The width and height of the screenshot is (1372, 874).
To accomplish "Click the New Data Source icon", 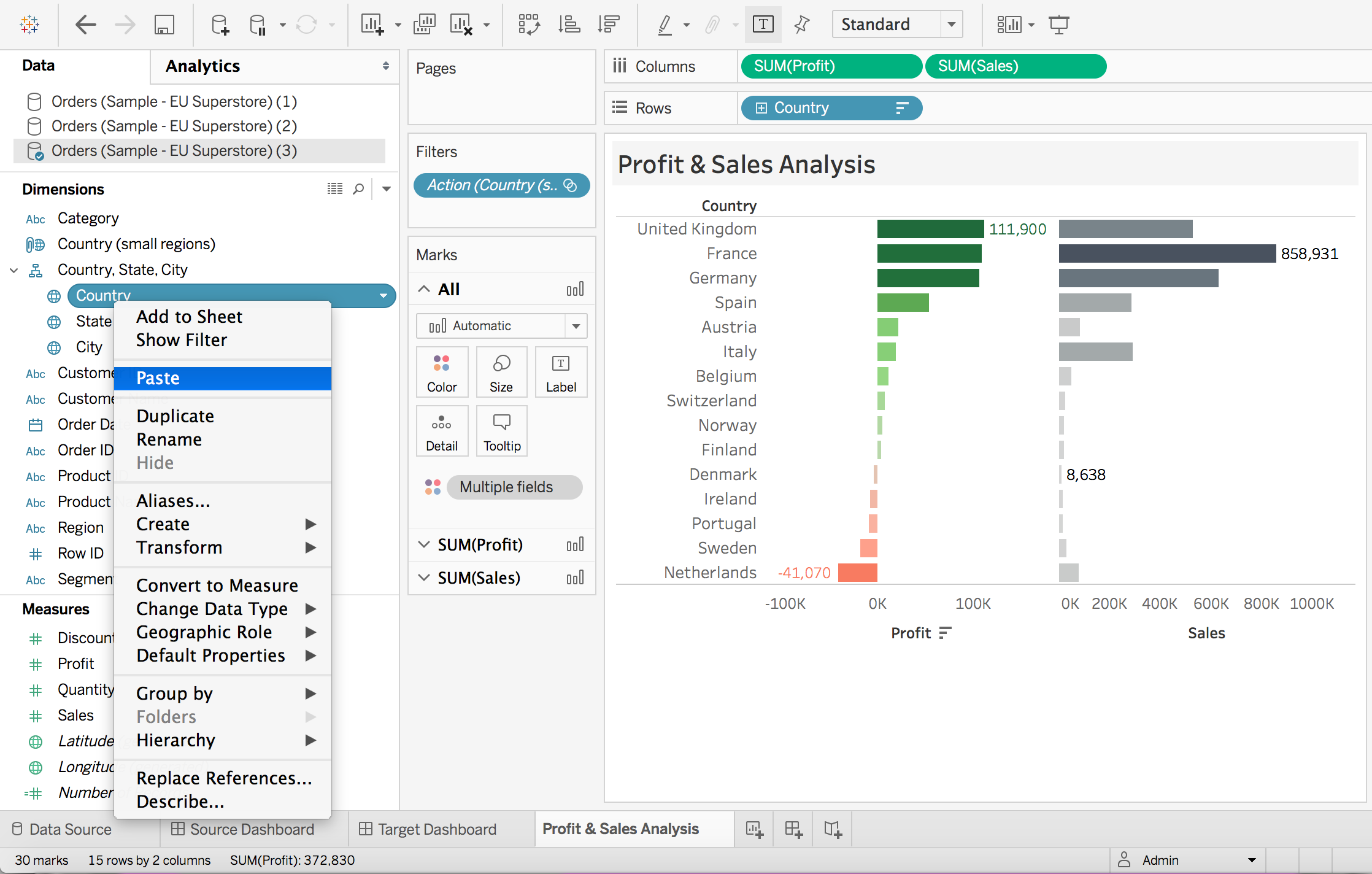I will (x=220, y=25).
